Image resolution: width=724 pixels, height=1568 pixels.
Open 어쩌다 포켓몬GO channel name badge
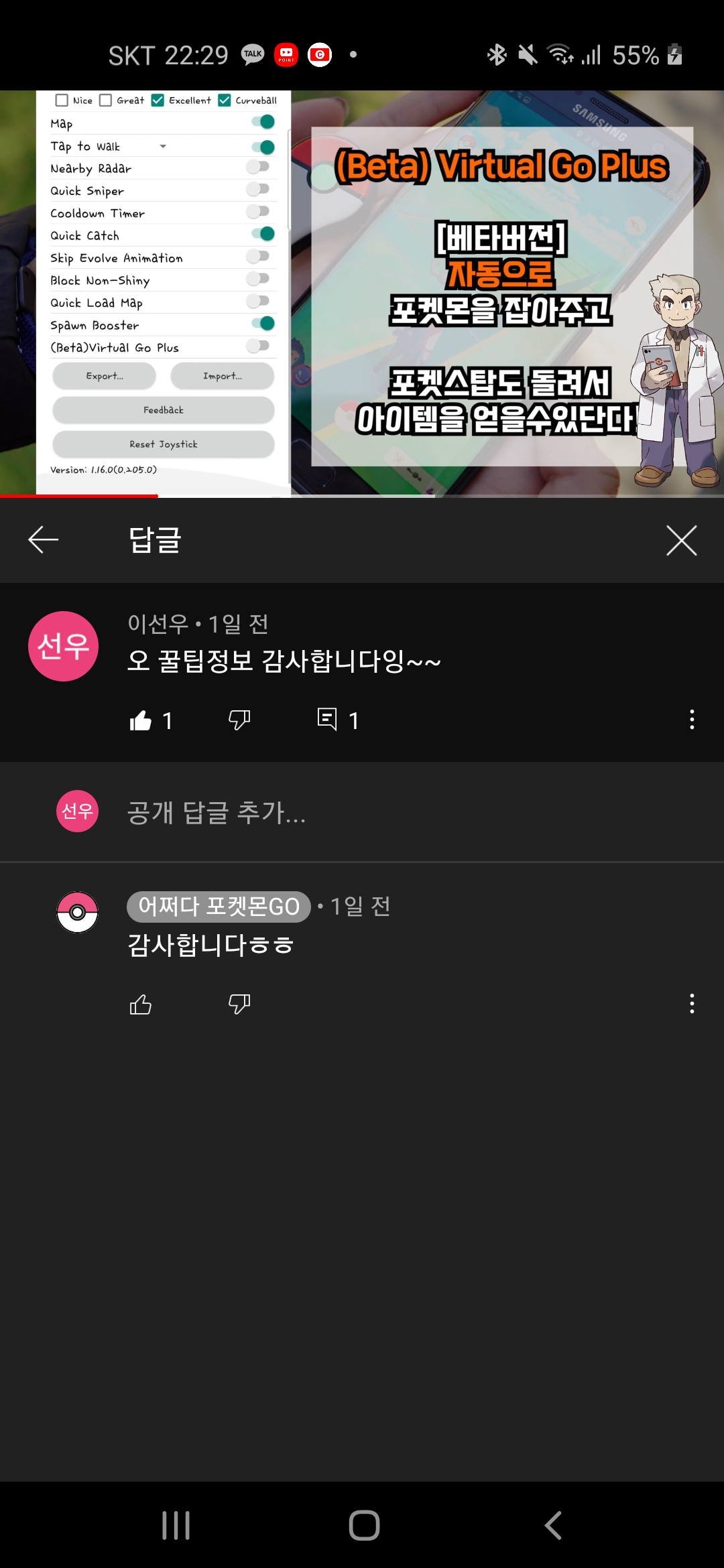pyautogui.click(x=219, y=907)
